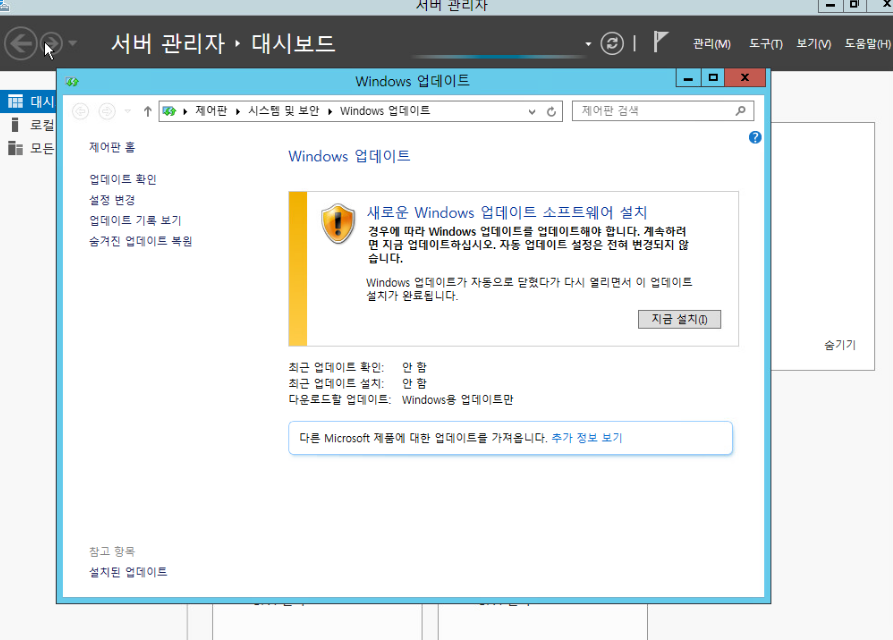Click the warning shield icon

click(x=338, y=224)
